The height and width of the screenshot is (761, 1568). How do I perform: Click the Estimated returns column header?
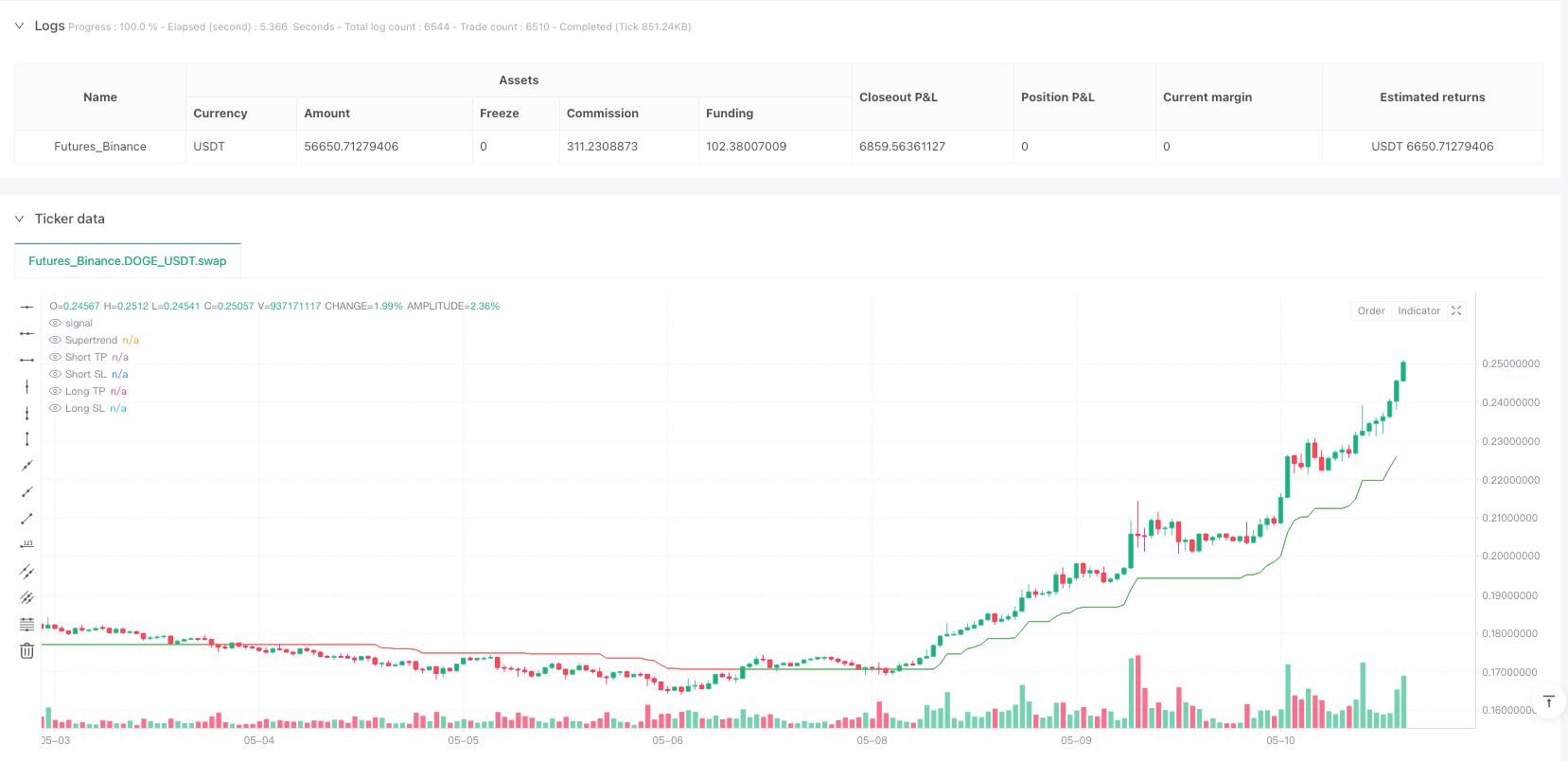[1432, 97]
